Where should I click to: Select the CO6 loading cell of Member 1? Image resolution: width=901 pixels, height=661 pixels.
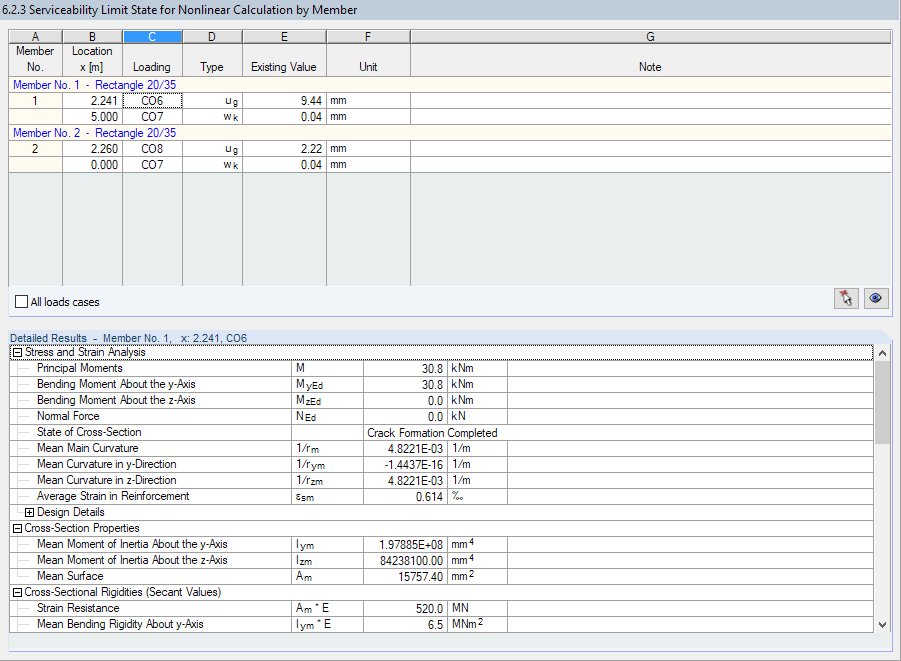click(152, 101)
